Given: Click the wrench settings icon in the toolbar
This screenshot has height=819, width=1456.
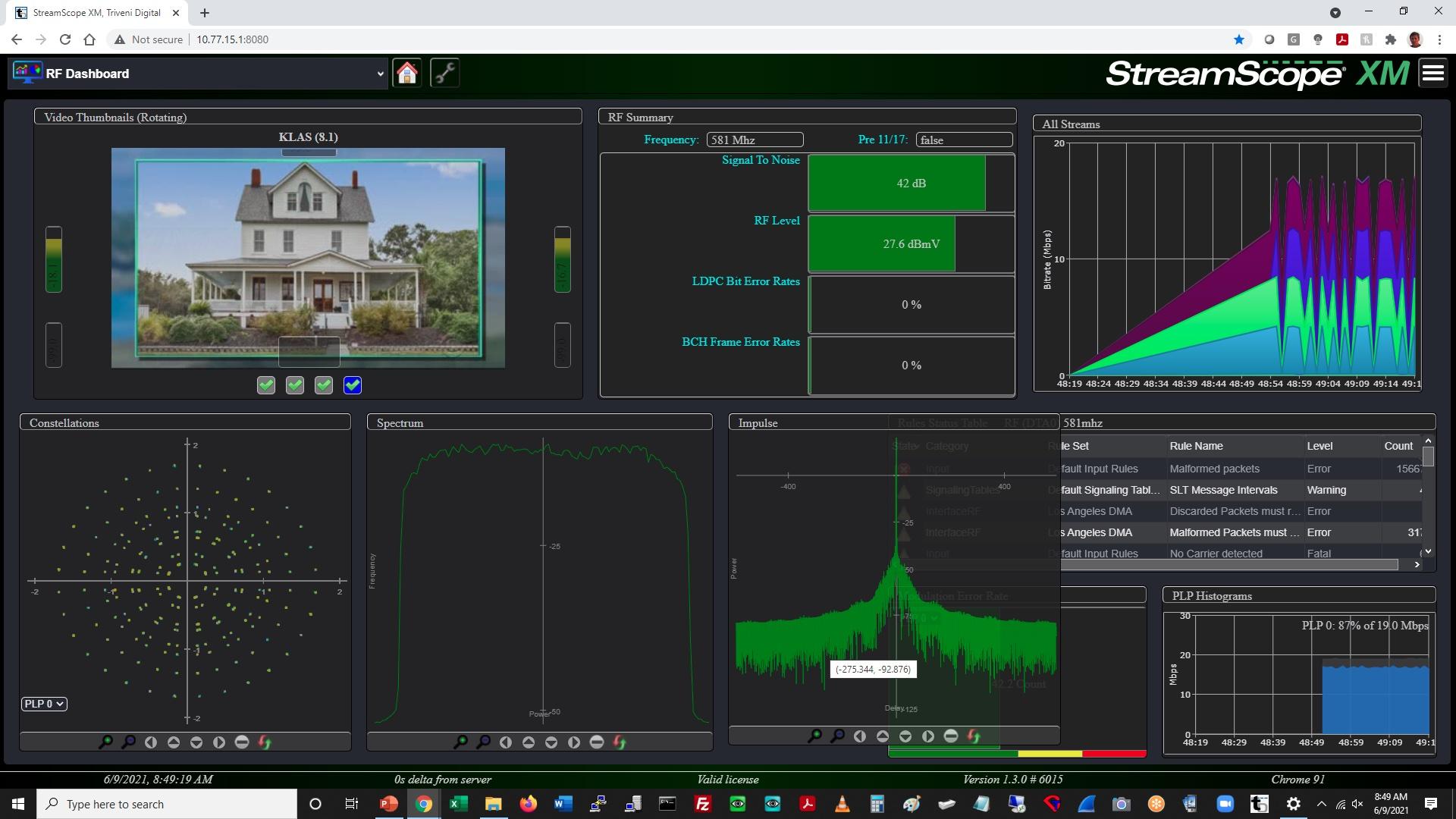Looking at the screenshot, I should [445, 73].
